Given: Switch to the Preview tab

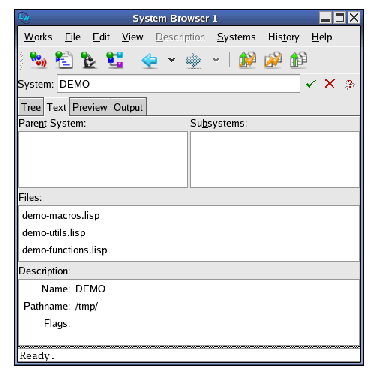Looking at the screenshot, I should [90, 107].
